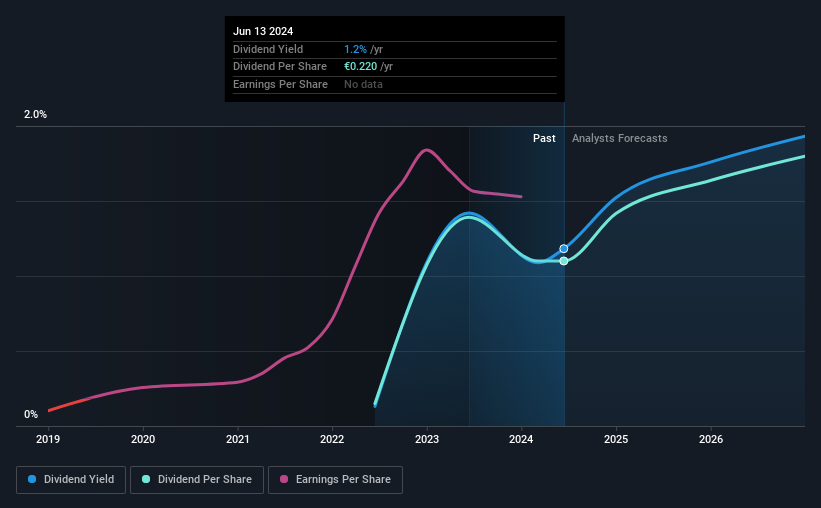Image resolution: width=821 pixels, height=508 pixels.
Task: Click Dividend Yield row label in tooltip
Action: pos(268,49)
